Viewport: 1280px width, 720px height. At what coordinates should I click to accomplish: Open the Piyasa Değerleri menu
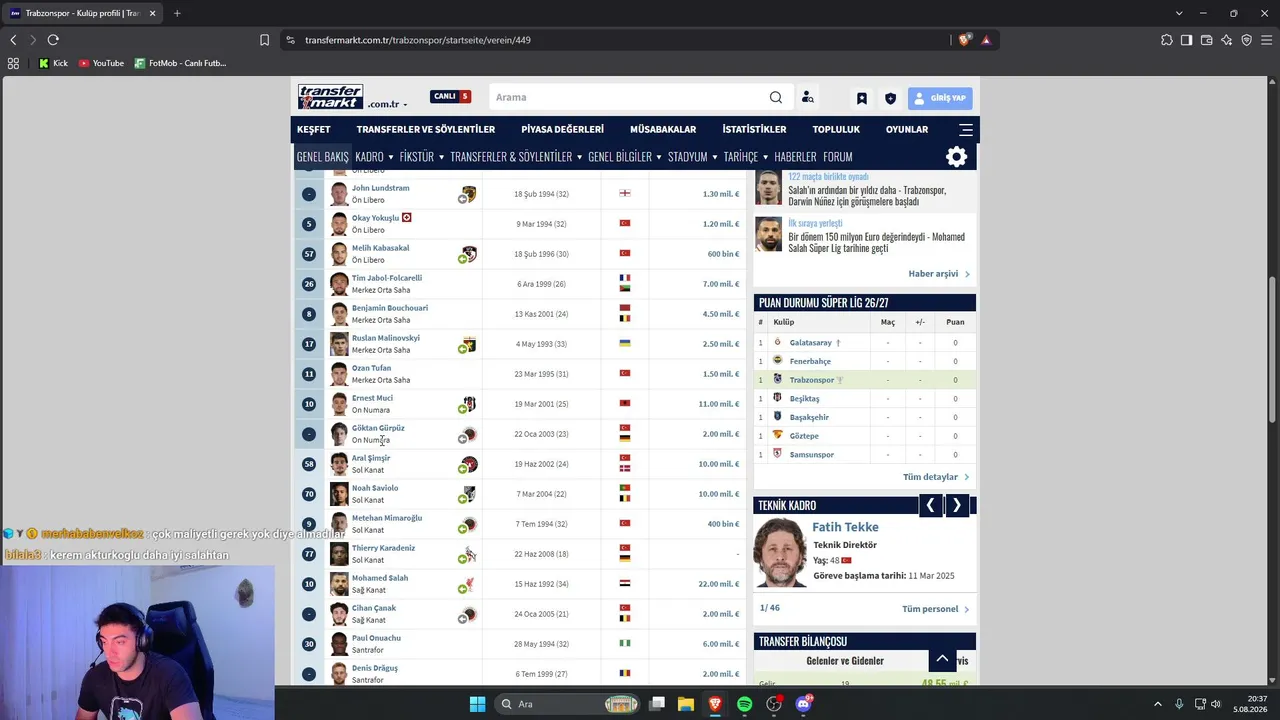tap(562, 129)
